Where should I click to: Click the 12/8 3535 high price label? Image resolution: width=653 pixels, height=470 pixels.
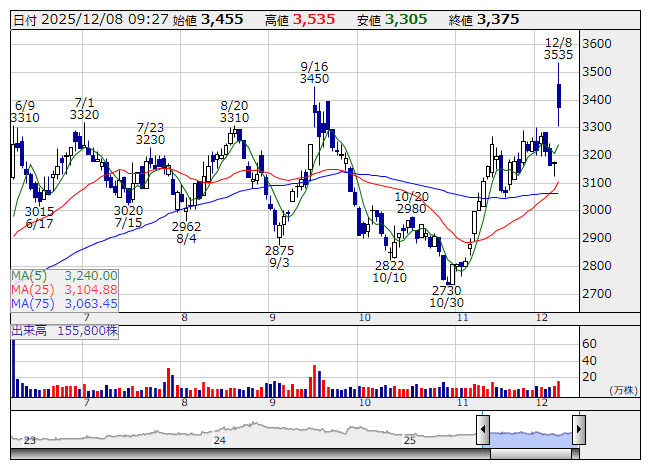tap(558, 49)
